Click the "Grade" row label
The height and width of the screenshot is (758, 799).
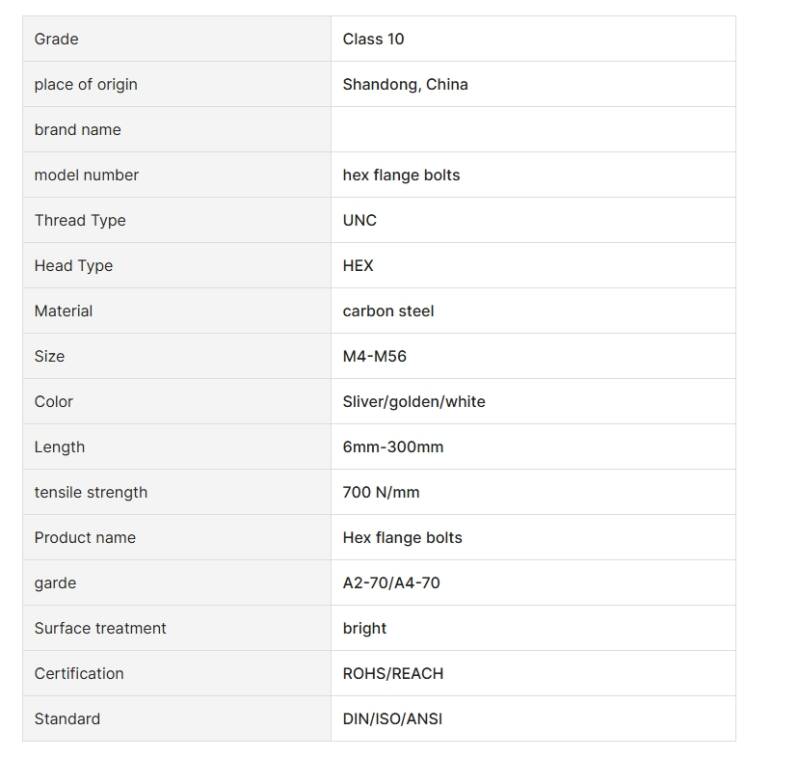pyautogui.click(x=56, y=39)
